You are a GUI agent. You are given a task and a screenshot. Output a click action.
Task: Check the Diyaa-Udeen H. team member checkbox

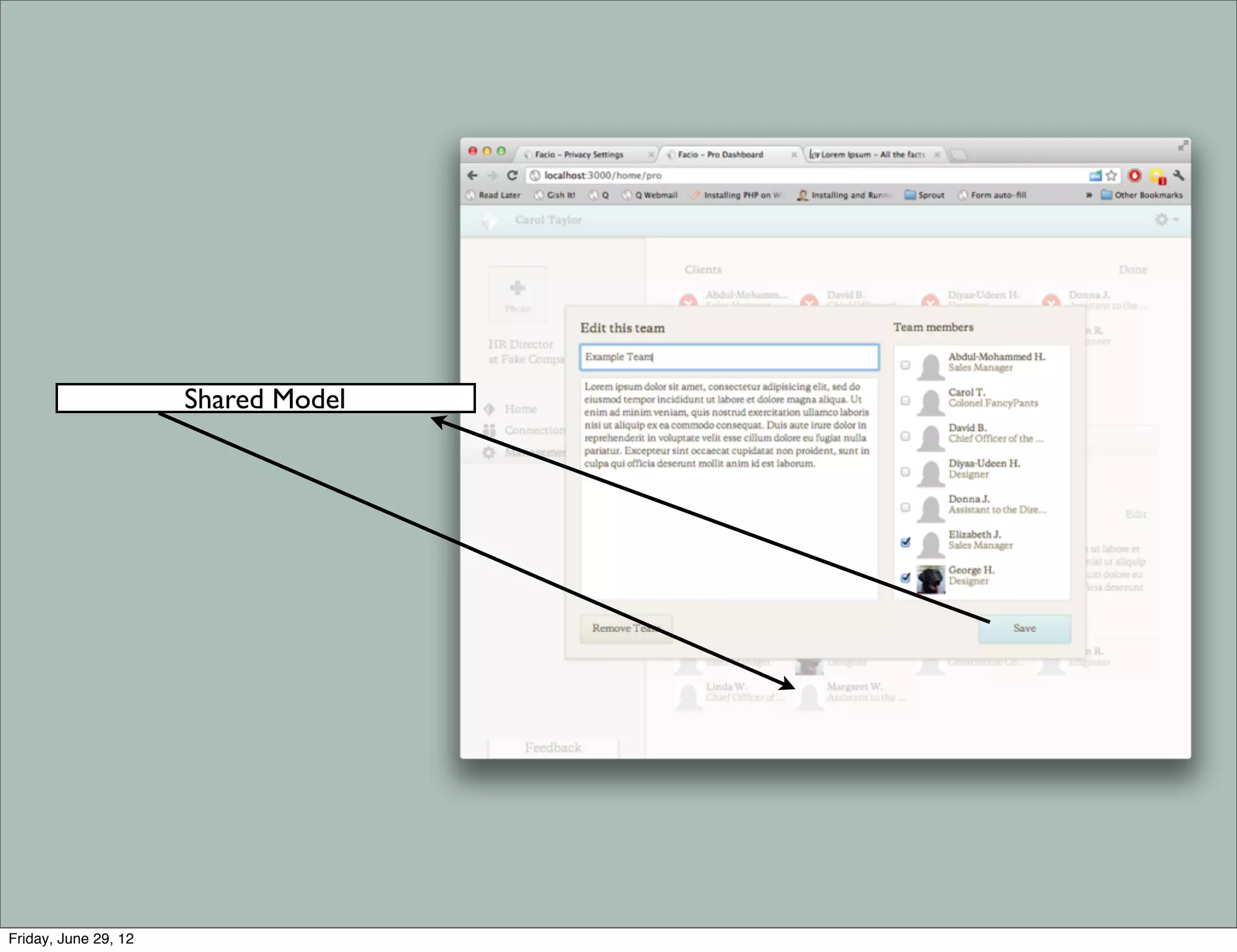pyautogui.click(x=905, y=472)
